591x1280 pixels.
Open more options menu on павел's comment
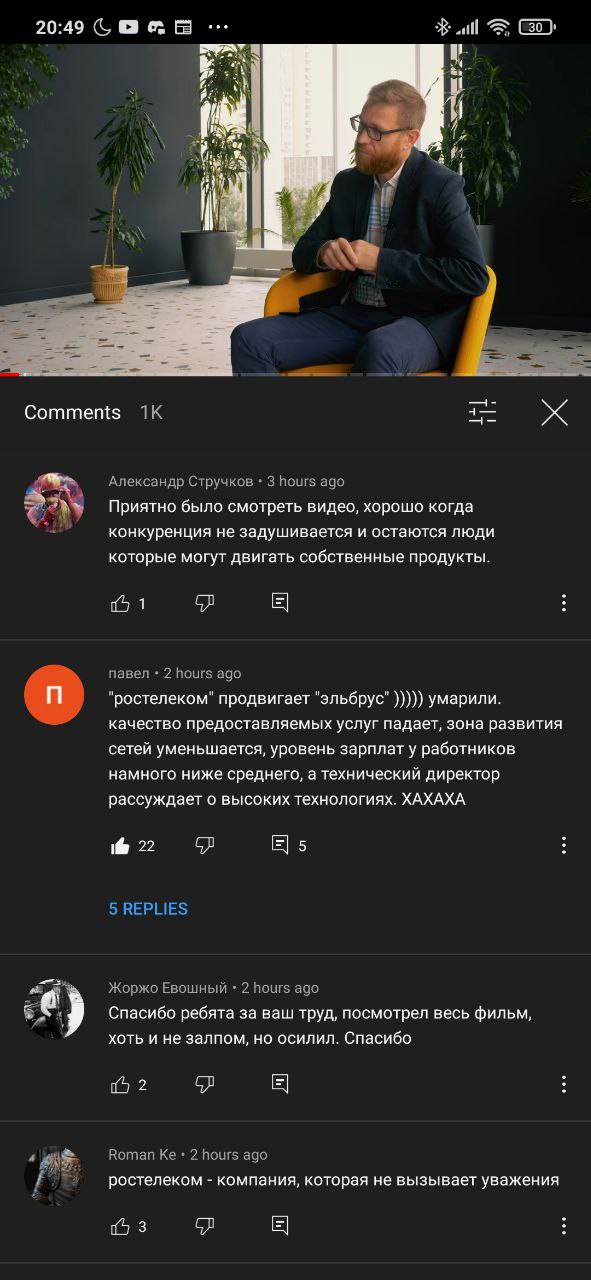pyautogui.click(x=564, y=846)
